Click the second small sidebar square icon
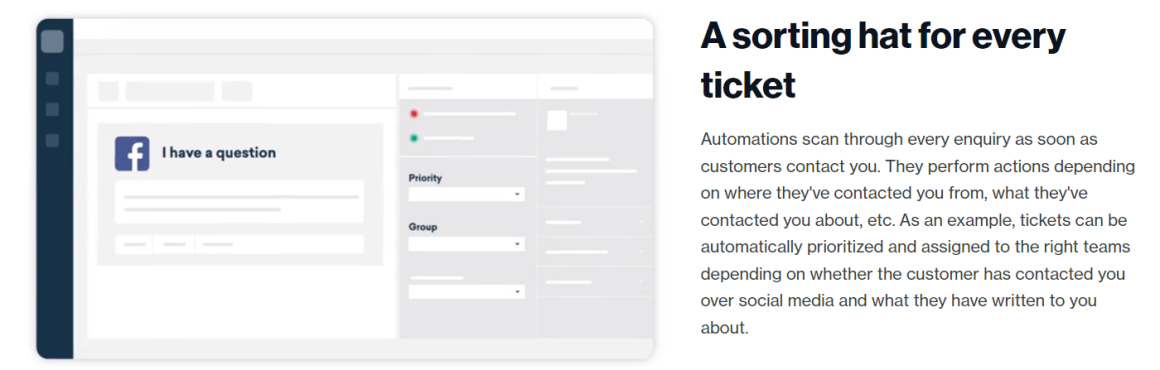 52,78
